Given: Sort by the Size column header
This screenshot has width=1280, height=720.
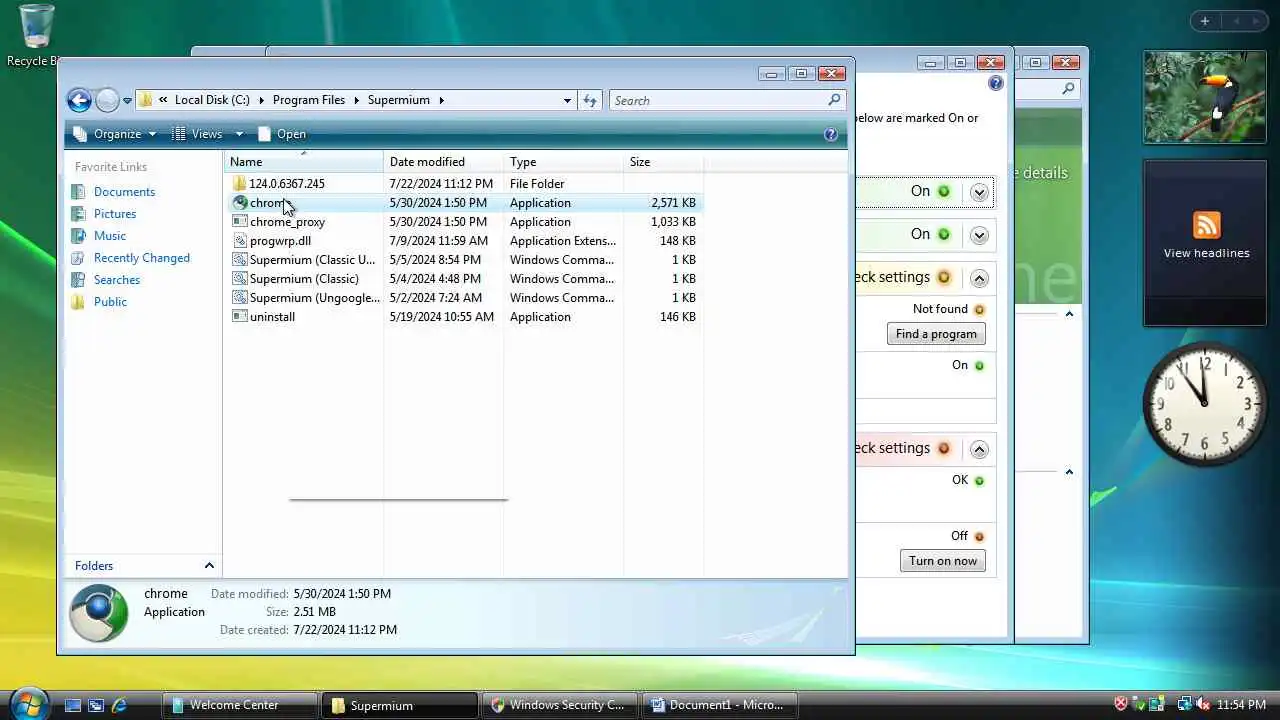Looking at the screenshot, I should click(x=663, y=162).
